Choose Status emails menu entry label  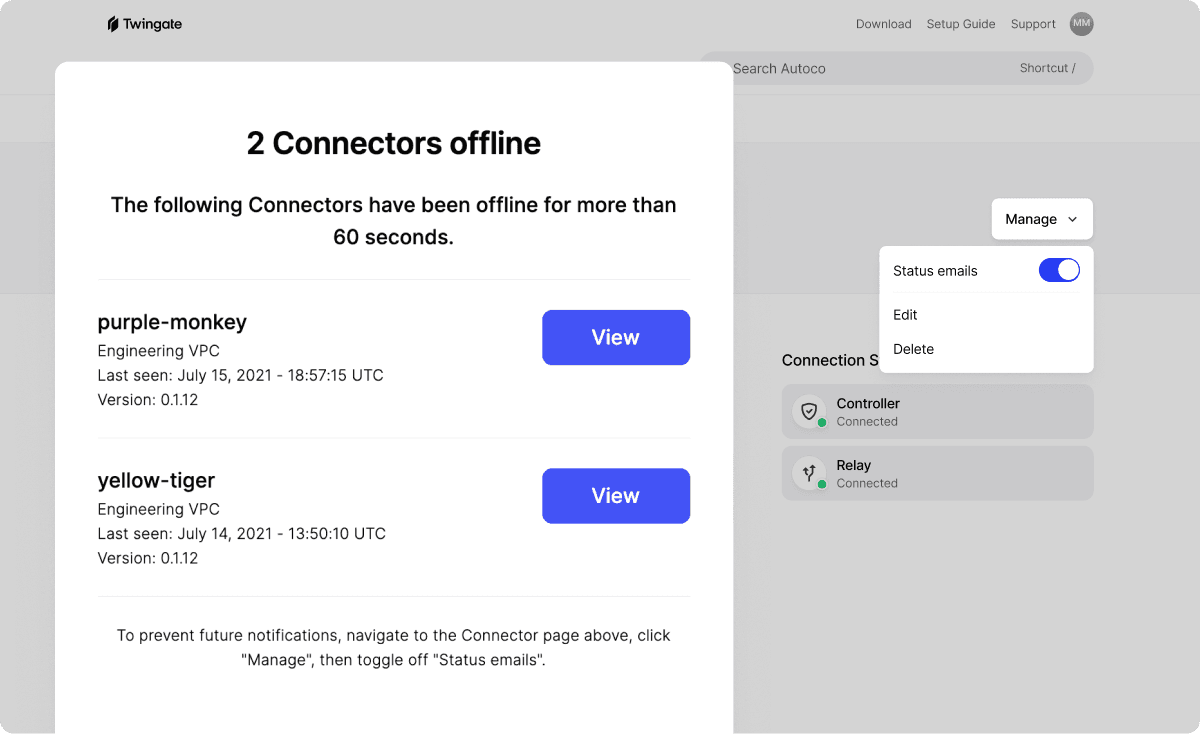pyautogui.click(x=935, y=271)
